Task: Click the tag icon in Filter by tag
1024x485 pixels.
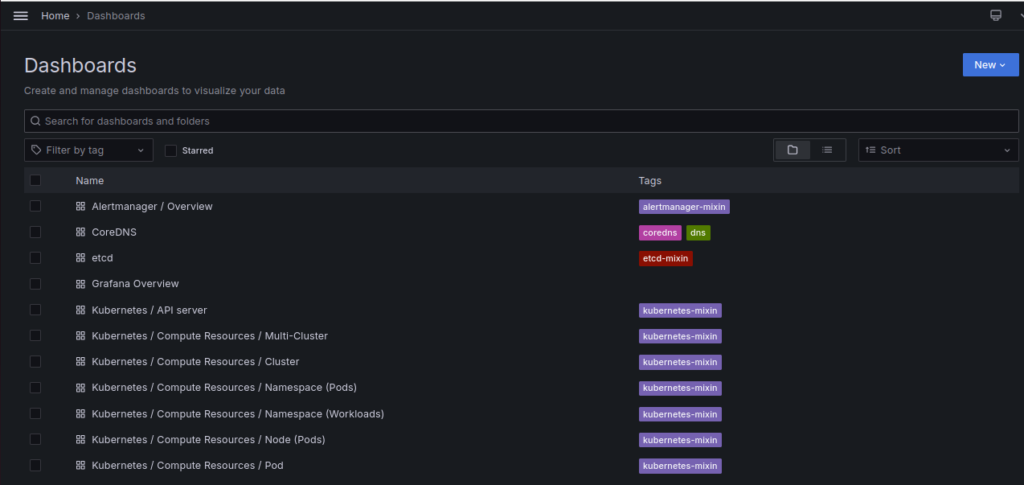Action: [x=37, y=150]
